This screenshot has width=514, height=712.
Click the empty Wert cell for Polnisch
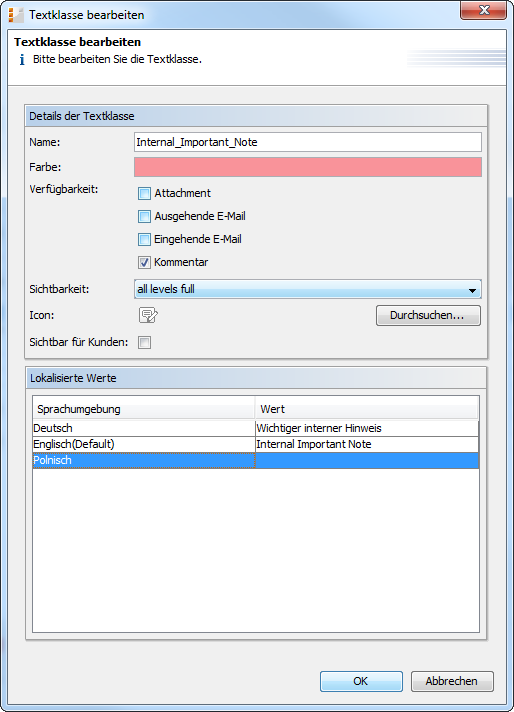coord(367,460)
